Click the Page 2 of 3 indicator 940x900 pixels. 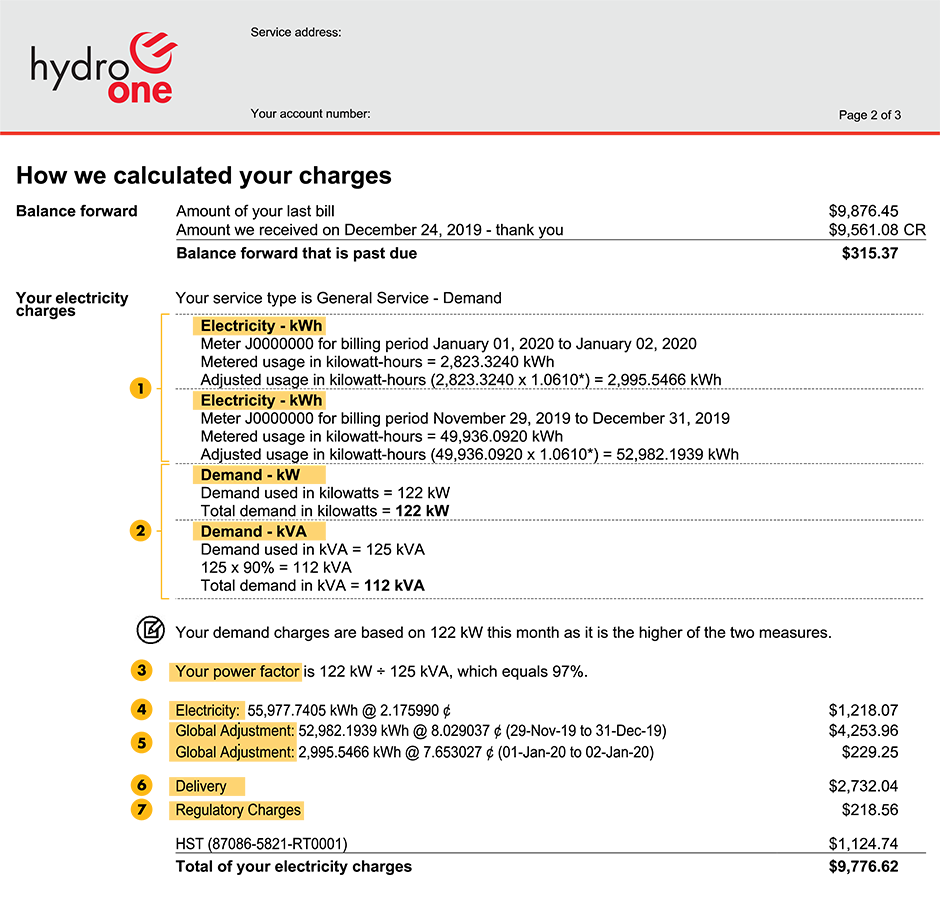[x=869, y=115]
